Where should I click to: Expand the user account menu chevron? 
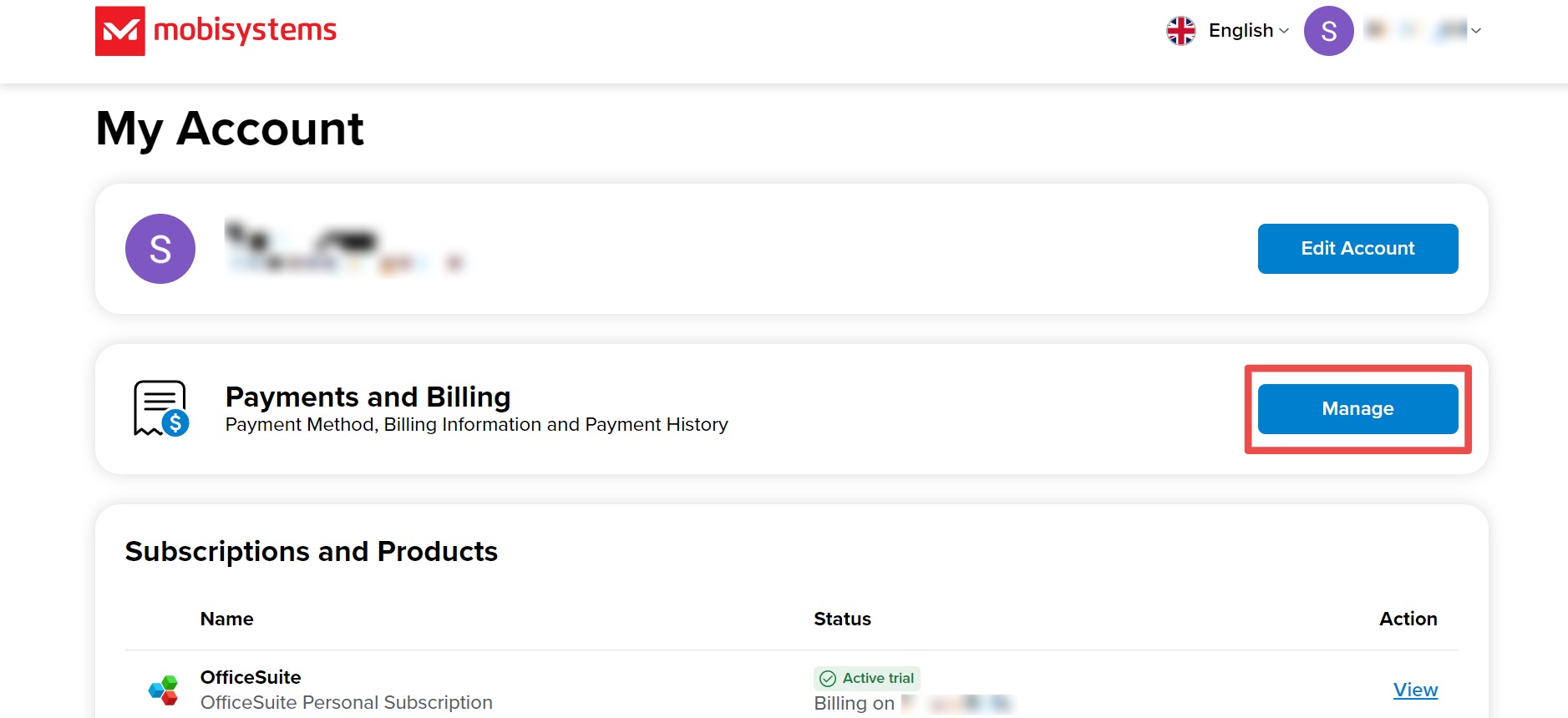1476,31
